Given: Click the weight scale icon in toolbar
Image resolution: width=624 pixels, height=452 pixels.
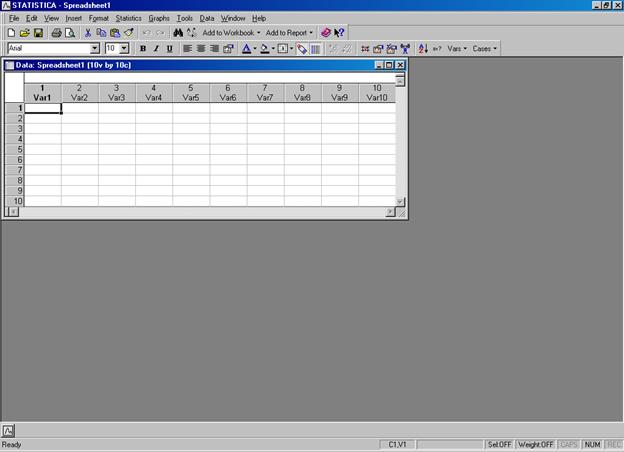Looking at the screenshot, I should click(405, 49).
